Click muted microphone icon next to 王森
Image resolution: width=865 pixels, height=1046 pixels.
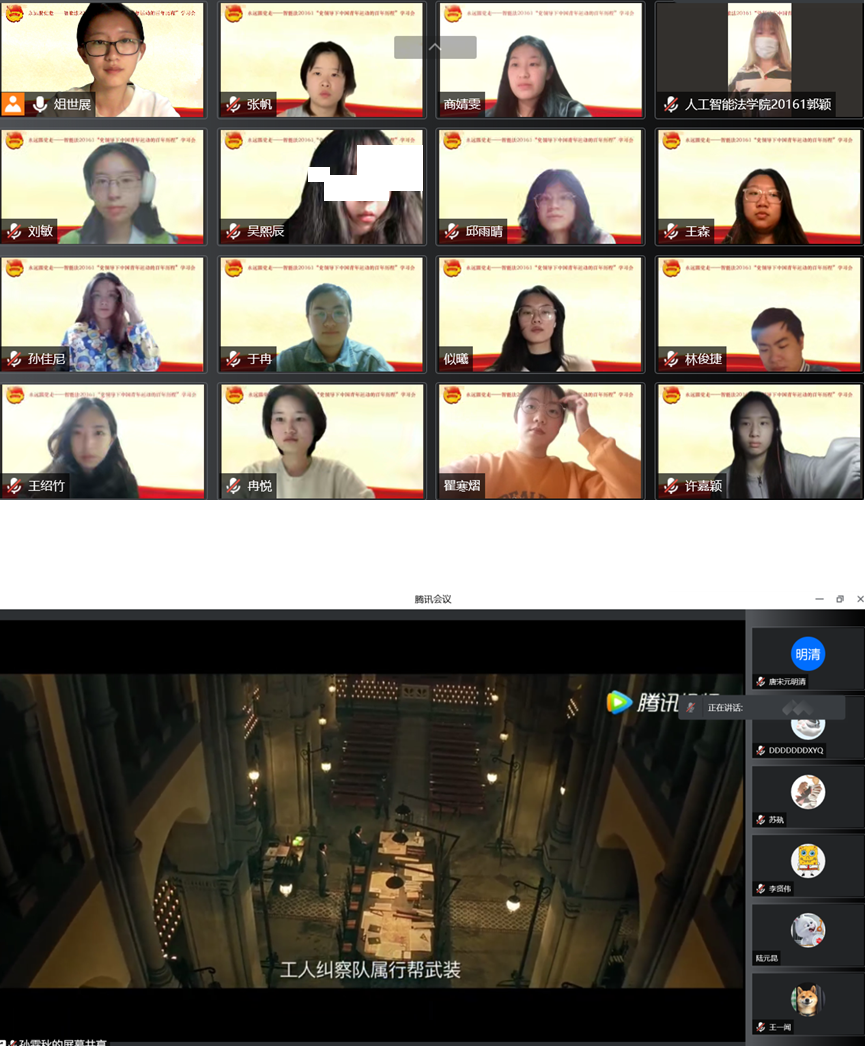pos(671,232)
